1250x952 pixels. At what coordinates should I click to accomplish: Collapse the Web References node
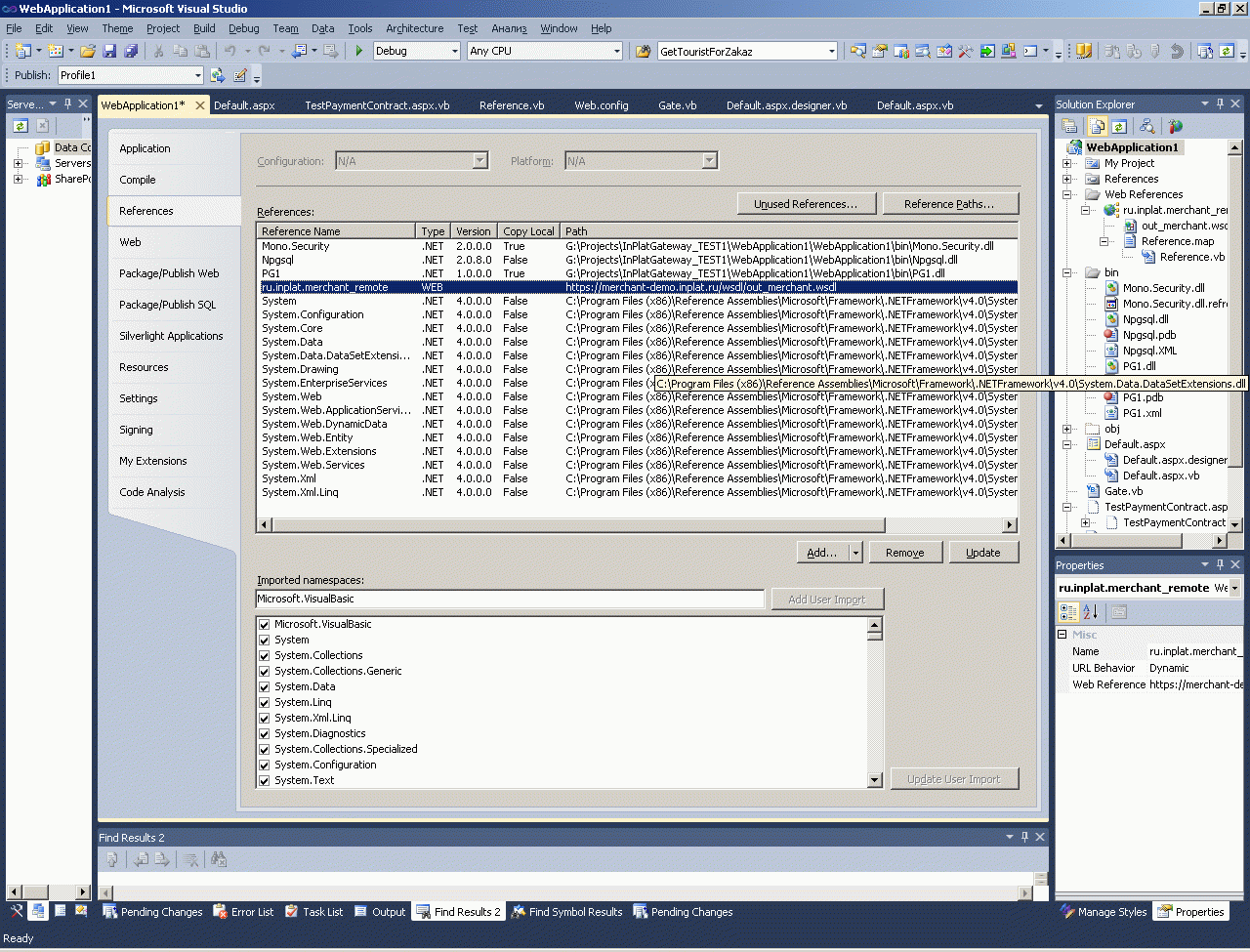1067,195
